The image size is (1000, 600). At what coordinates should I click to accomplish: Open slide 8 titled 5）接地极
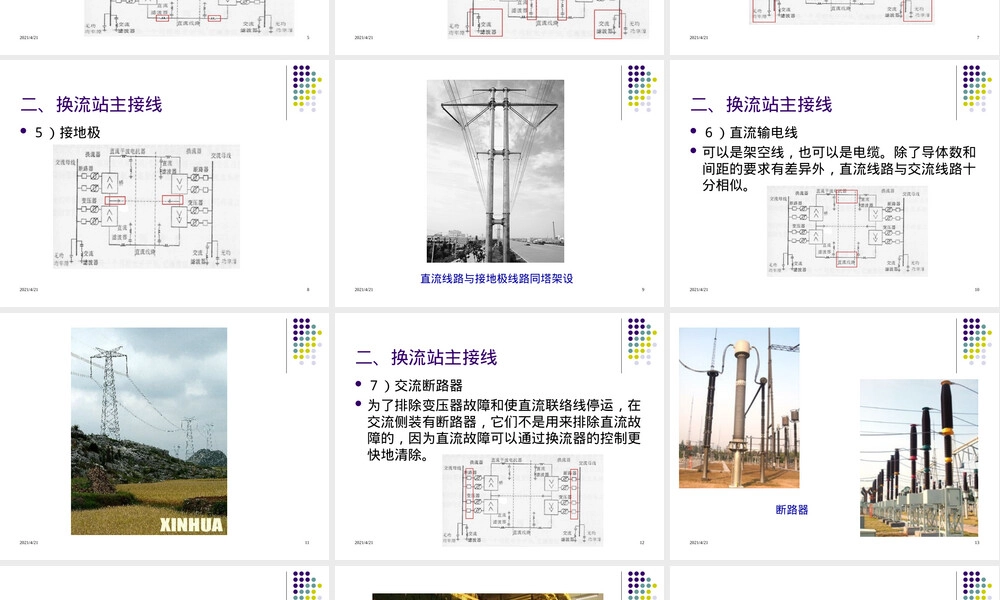coord(165,184)
